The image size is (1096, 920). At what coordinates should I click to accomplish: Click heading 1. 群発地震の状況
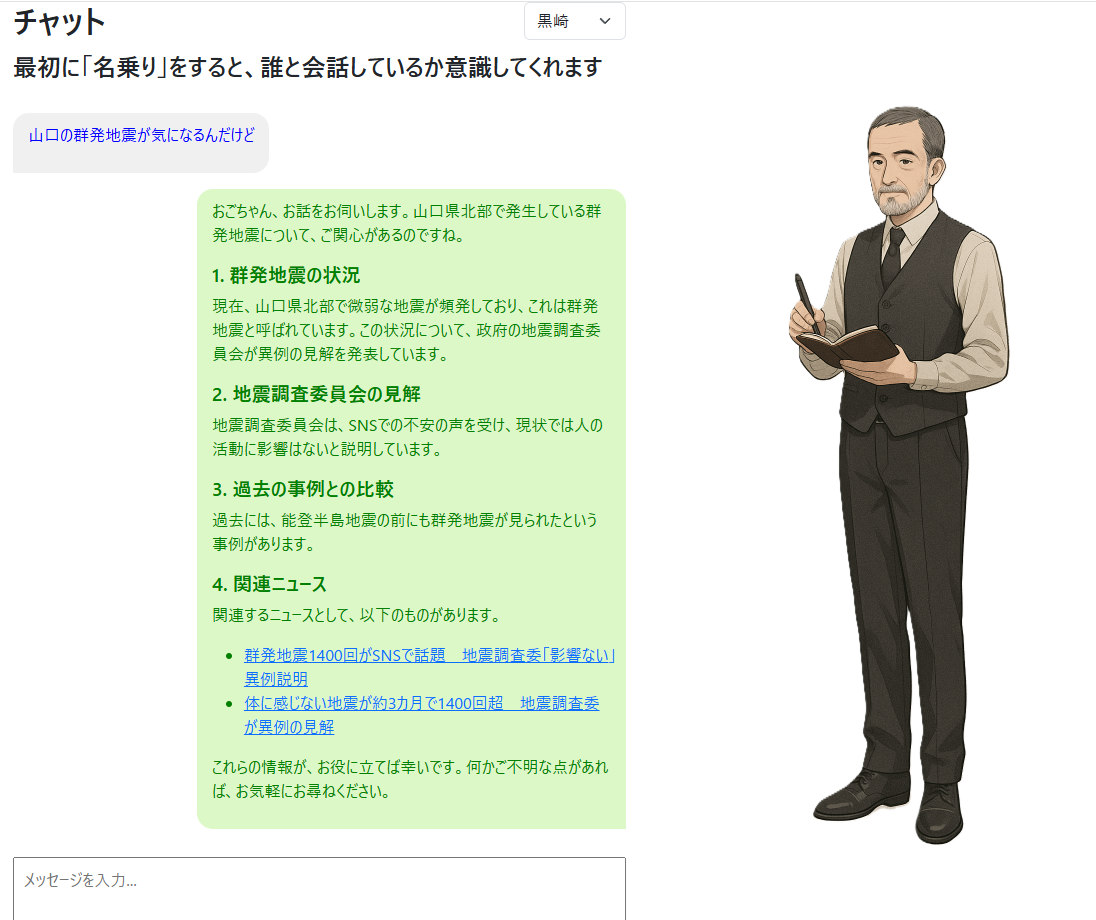286,275
